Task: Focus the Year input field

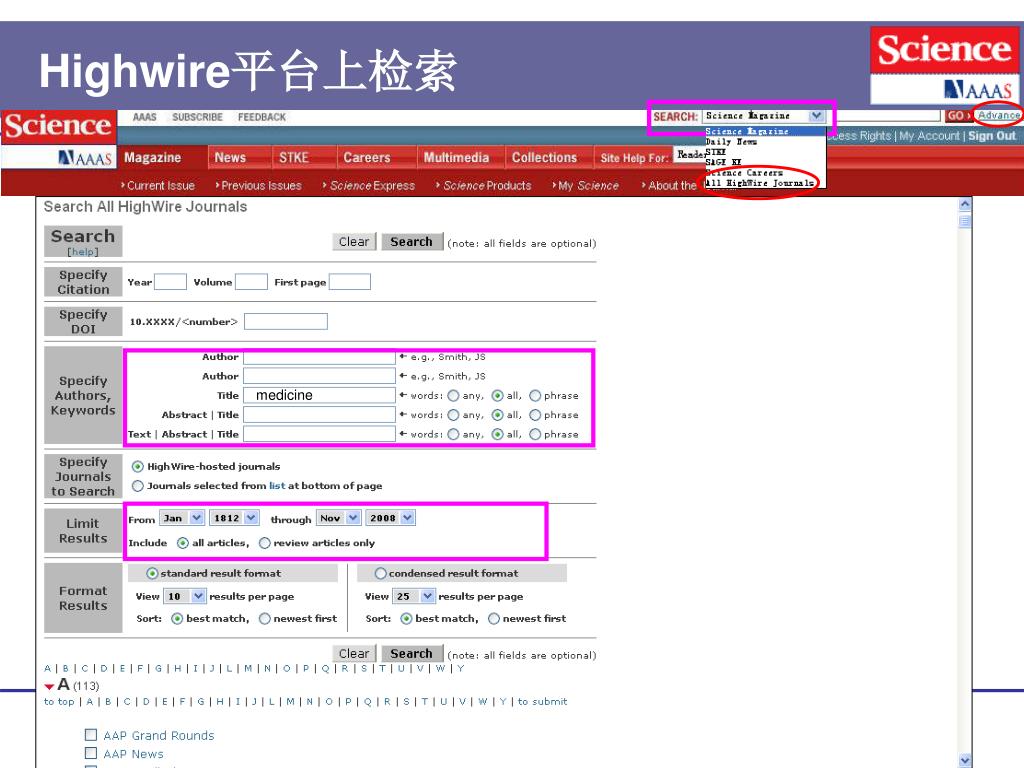Action: [170, 281]
